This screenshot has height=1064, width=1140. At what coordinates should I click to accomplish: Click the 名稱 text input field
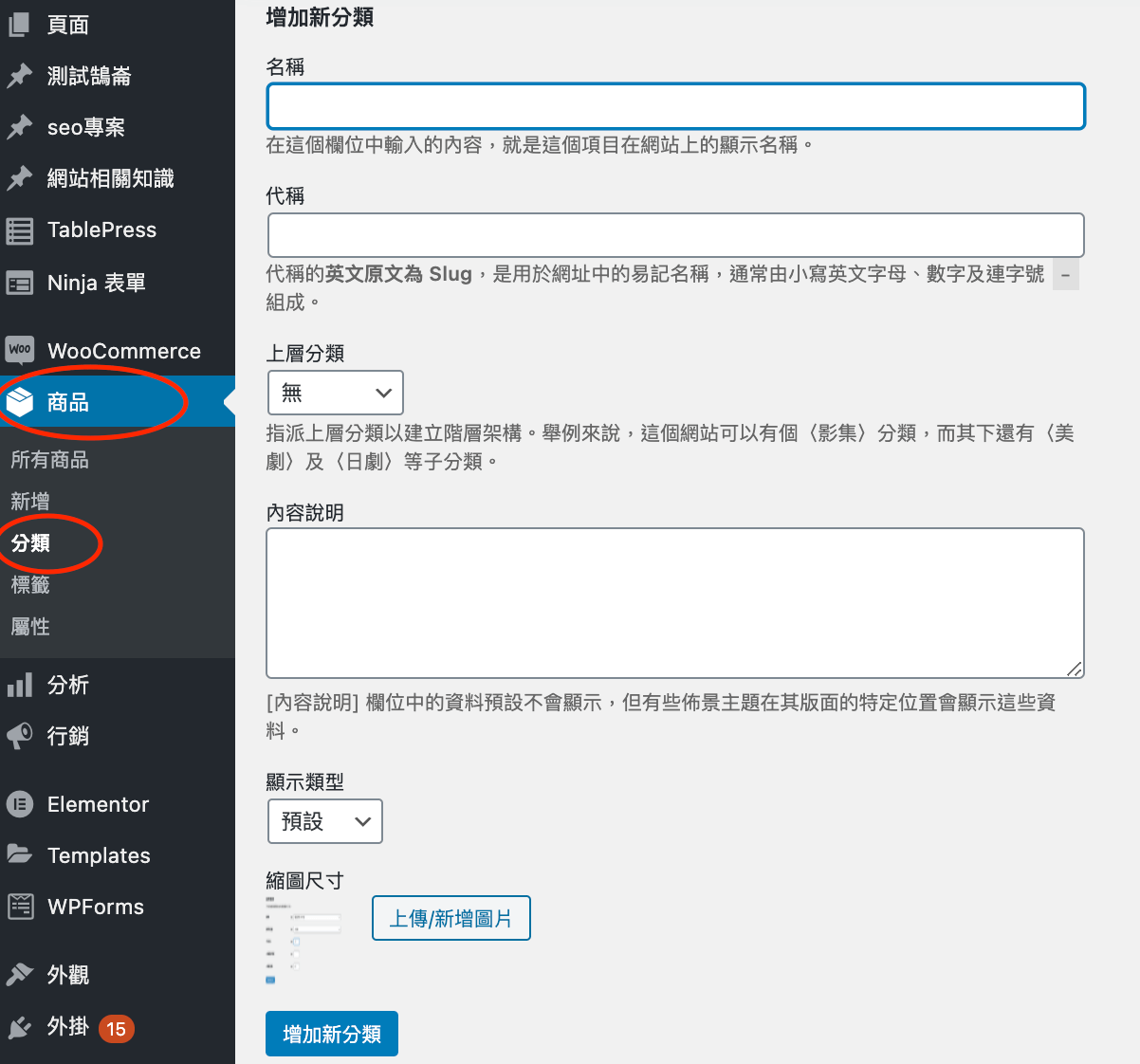coord(675,106)
